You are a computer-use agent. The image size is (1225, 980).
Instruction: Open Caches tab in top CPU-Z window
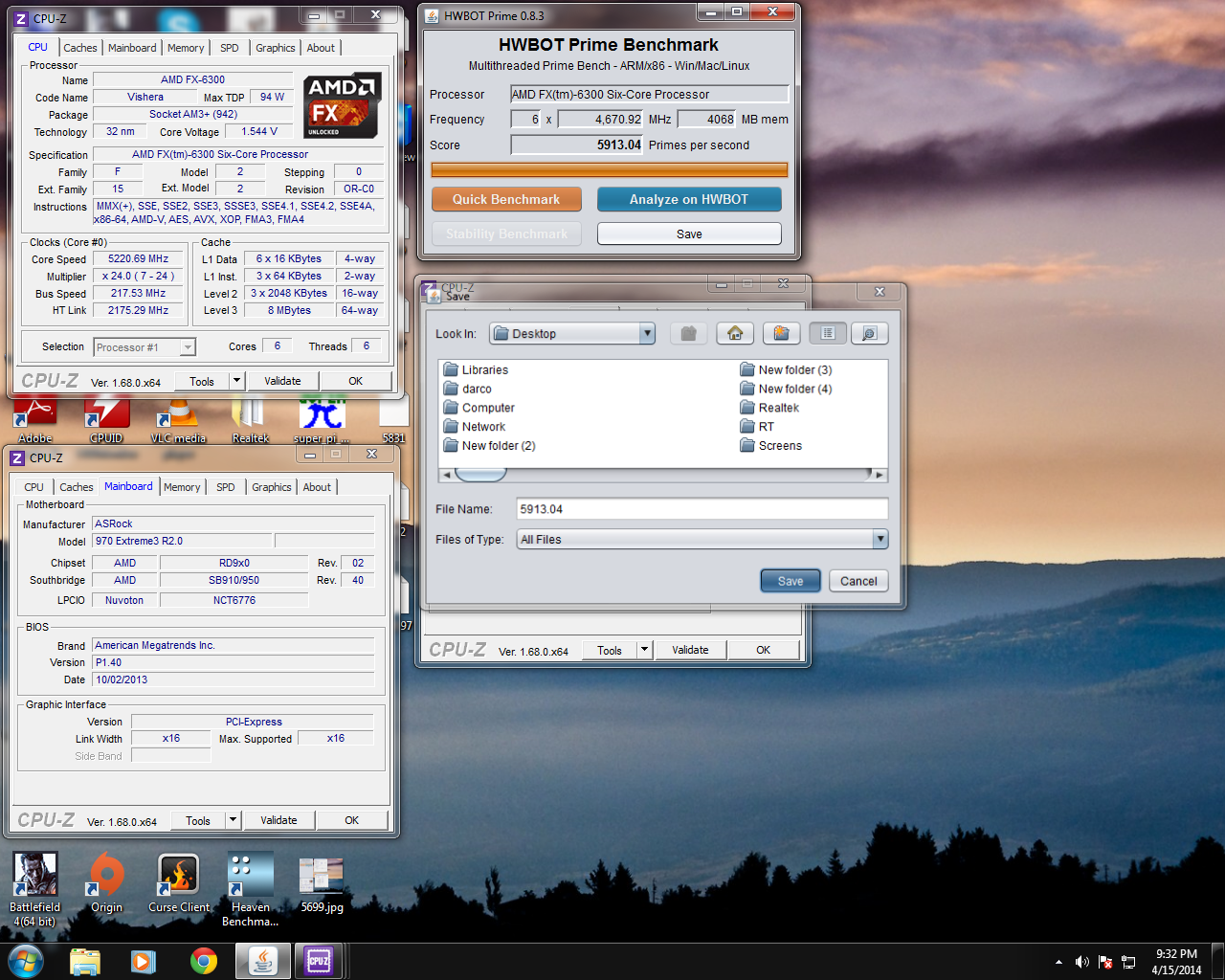tap(80, 48)
